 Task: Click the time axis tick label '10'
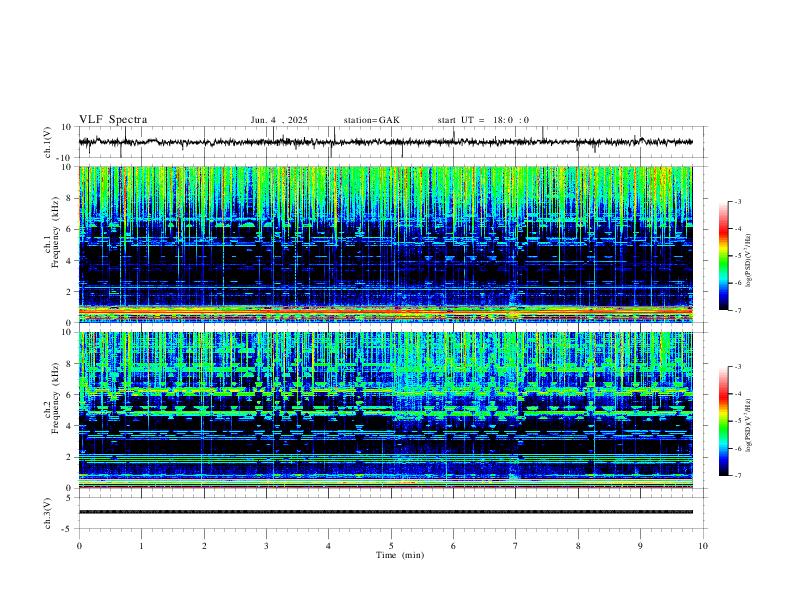(703, 546)
